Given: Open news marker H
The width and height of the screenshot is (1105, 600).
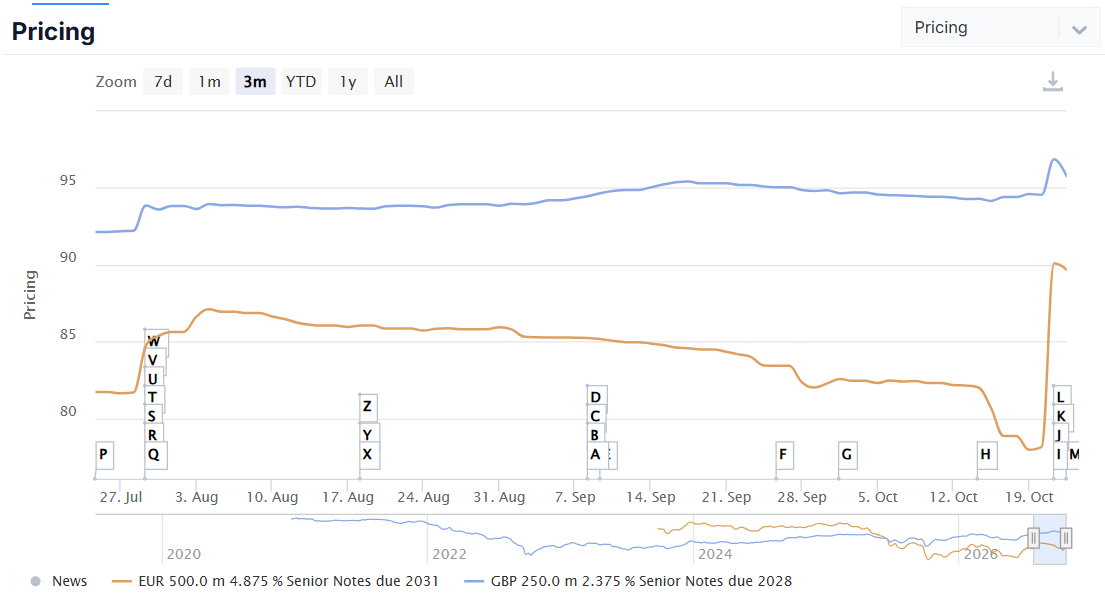Looking at the screenshot, I should pyautogui.click(x=987, y=455).
